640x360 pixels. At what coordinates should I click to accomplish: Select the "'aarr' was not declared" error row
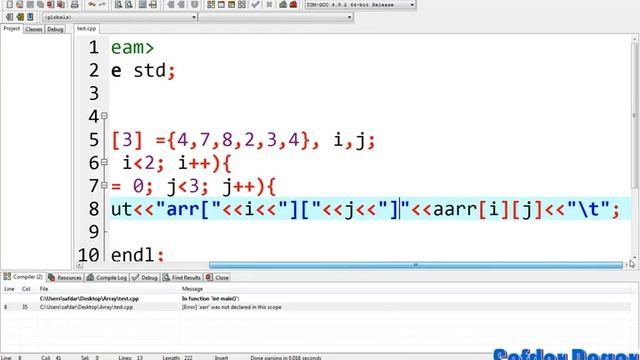[x=316, y=307]
